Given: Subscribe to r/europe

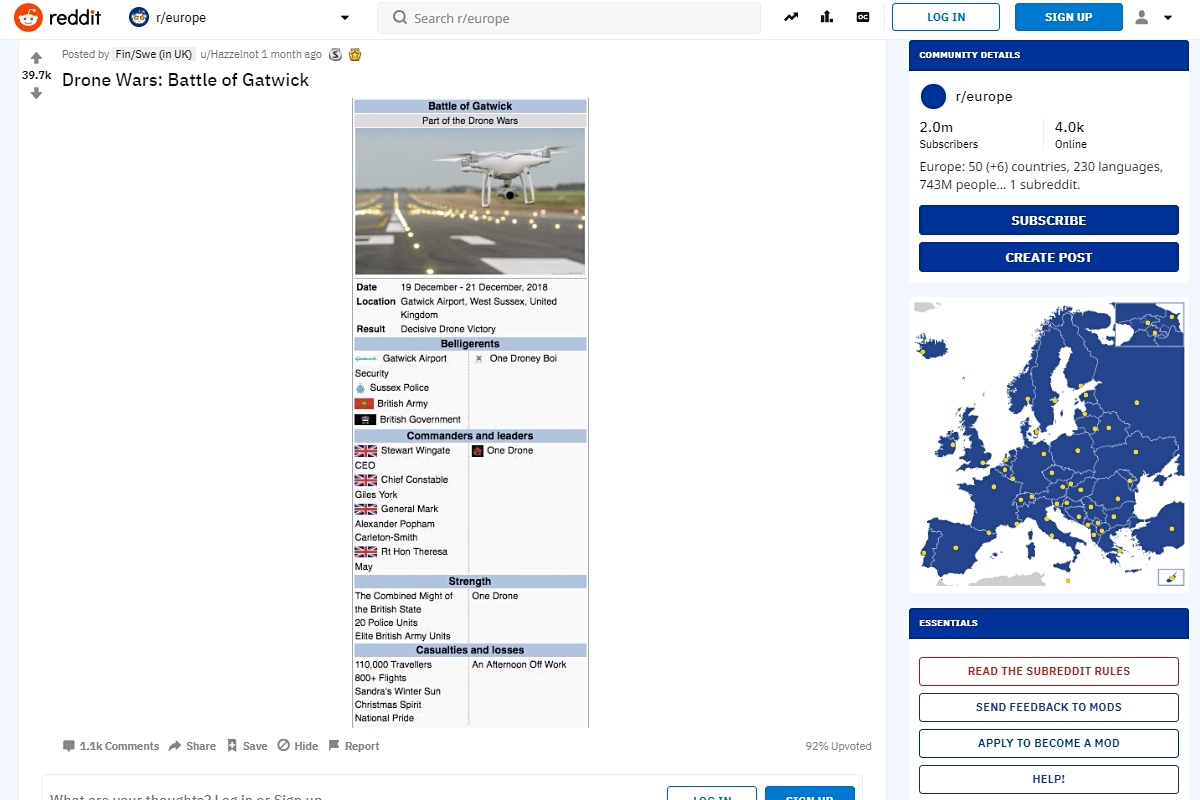Looking at the screenshot, I should tap(1049, 220).
